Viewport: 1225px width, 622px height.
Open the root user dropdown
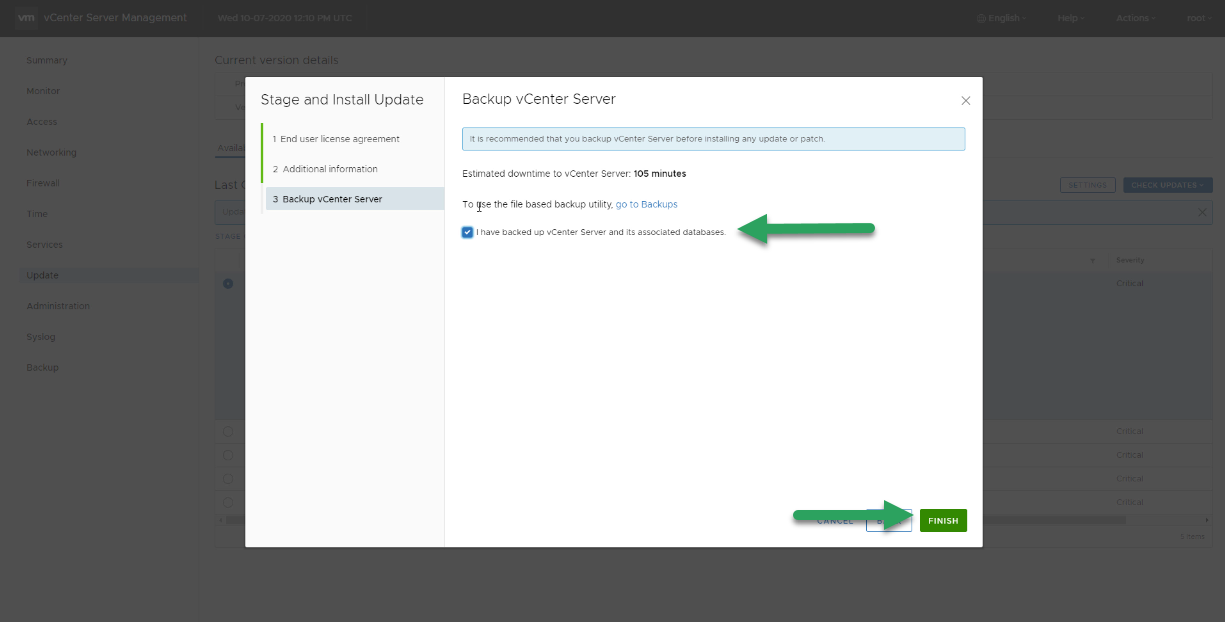point(1198,18)
